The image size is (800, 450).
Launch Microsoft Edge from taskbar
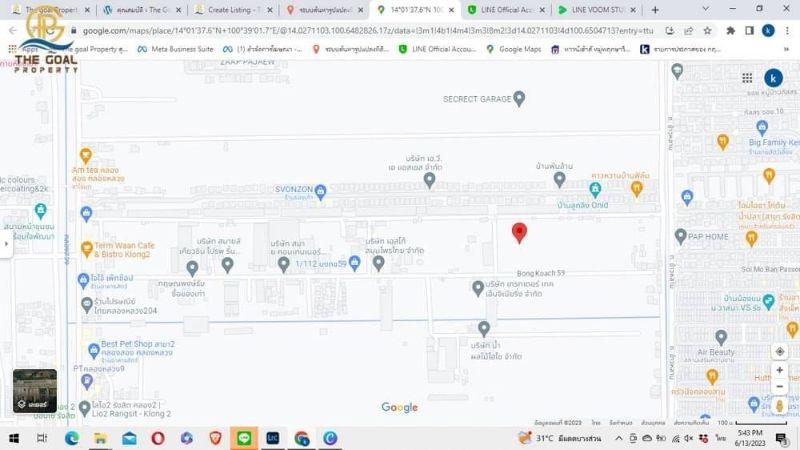72,438
